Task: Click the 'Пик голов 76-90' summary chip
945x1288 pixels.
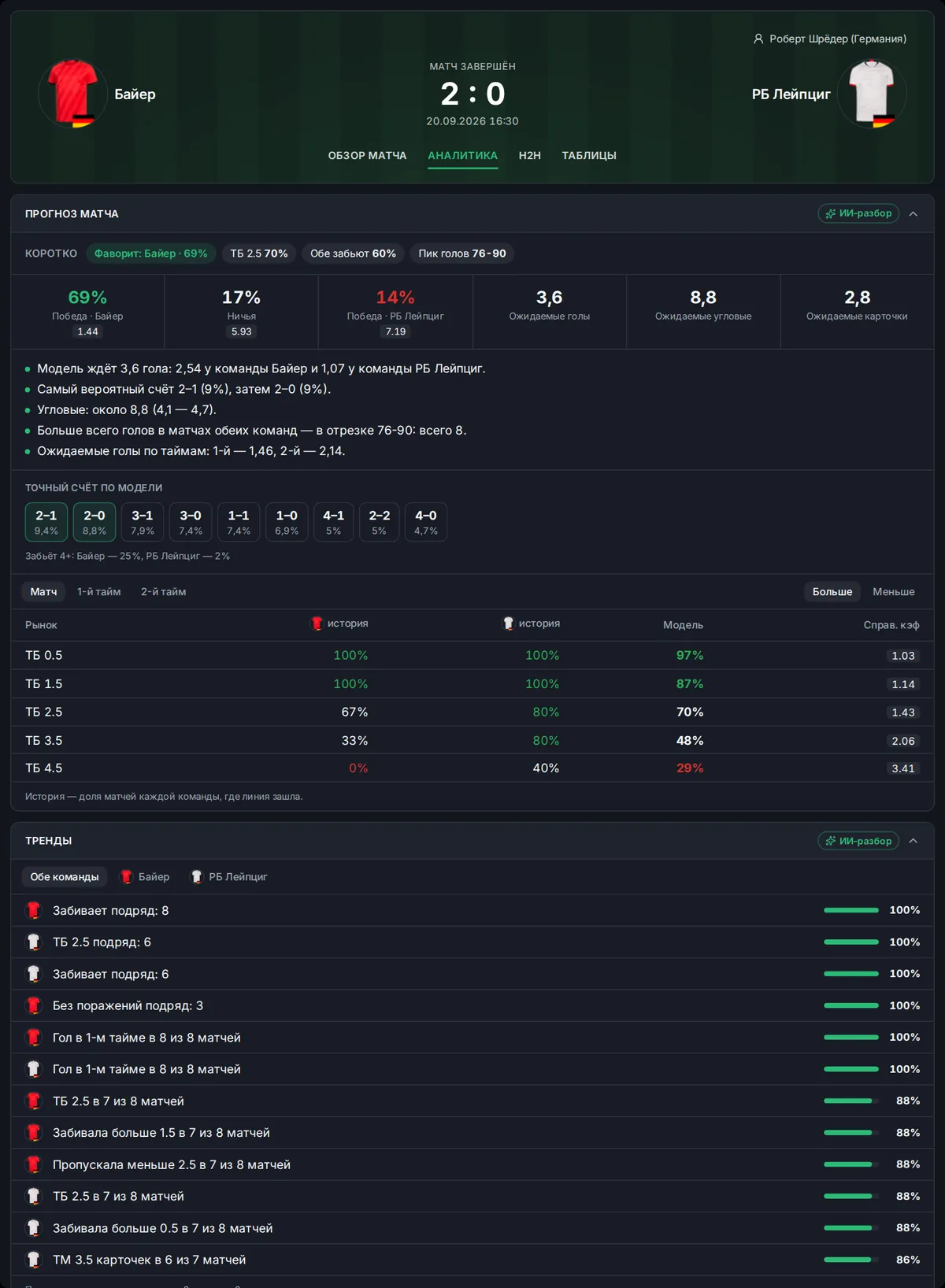Action: pos(462,254)
